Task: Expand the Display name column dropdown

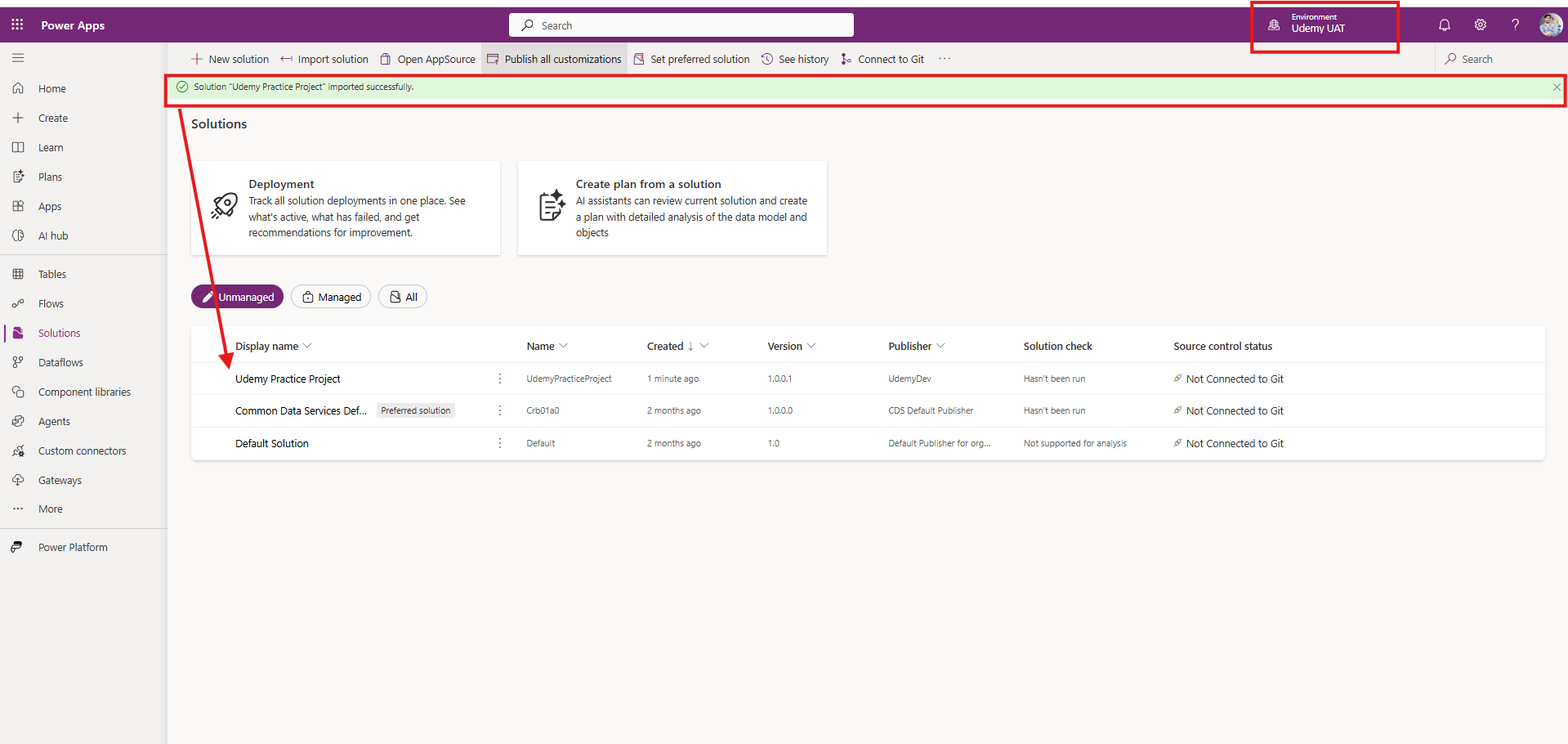Action: point(307,346)
